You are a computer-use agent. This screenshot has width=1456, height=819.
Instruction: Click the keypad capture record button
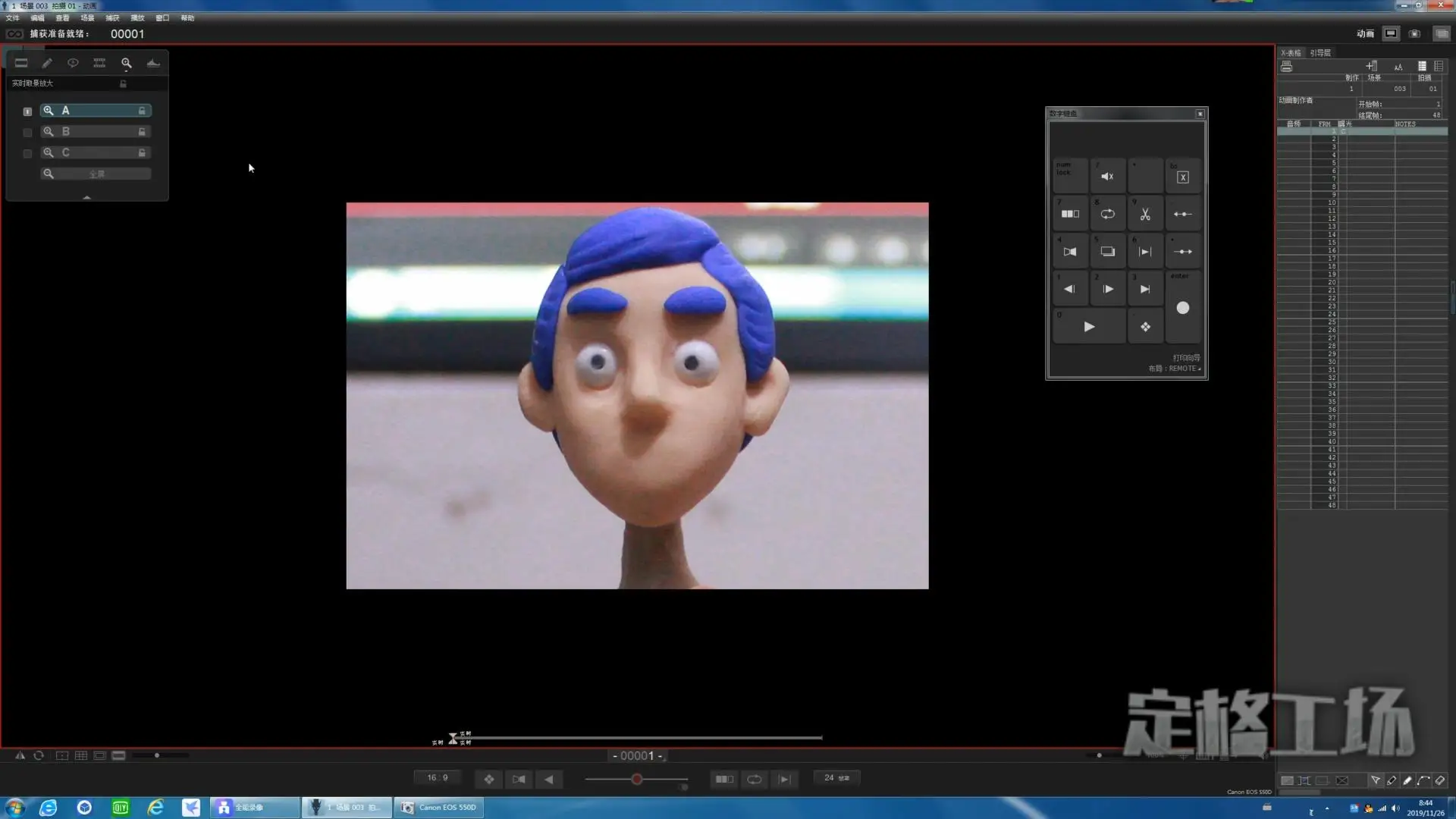1183,308
